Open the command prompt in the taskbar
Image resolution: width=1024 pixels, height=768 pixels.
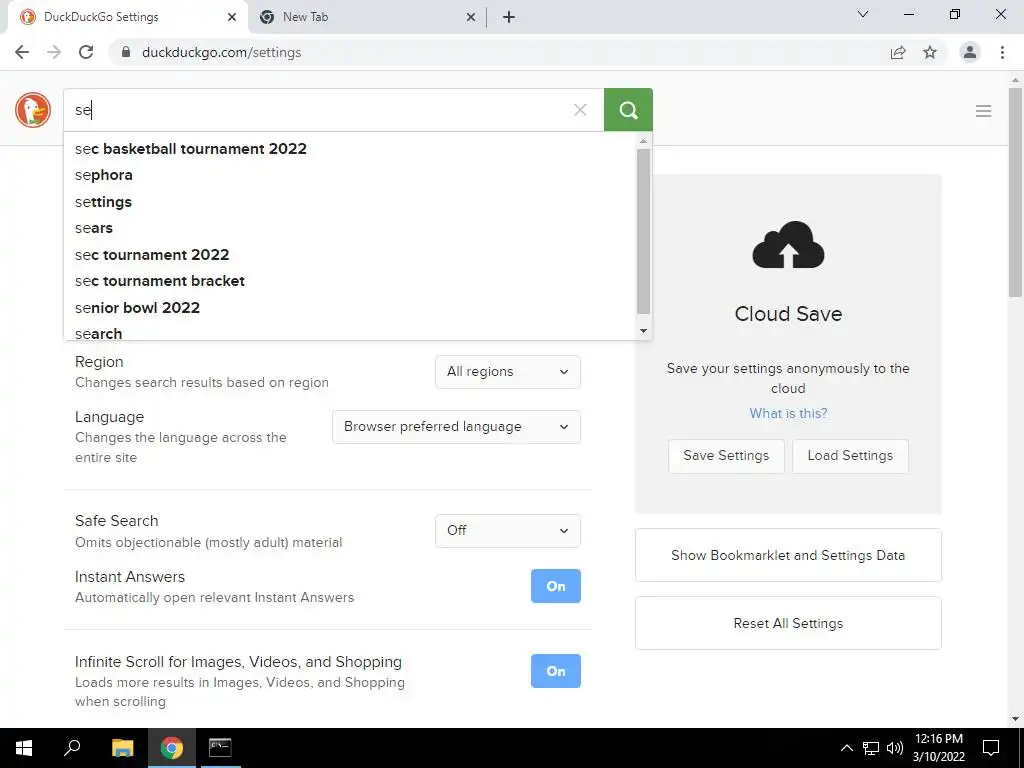(220, 748)
